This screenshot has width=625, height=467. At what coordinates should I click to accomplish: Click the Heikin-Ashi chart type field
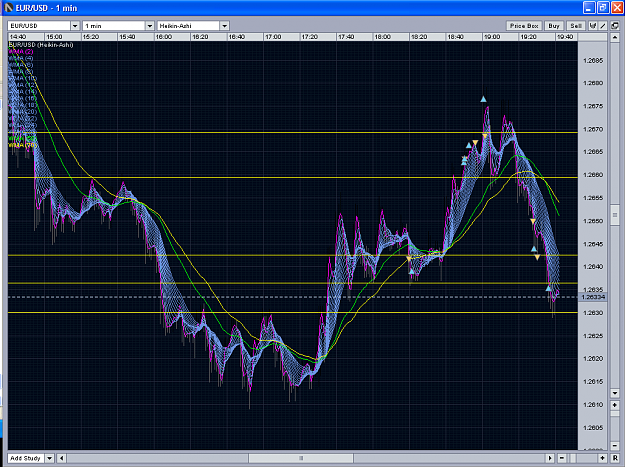[189, 26]
